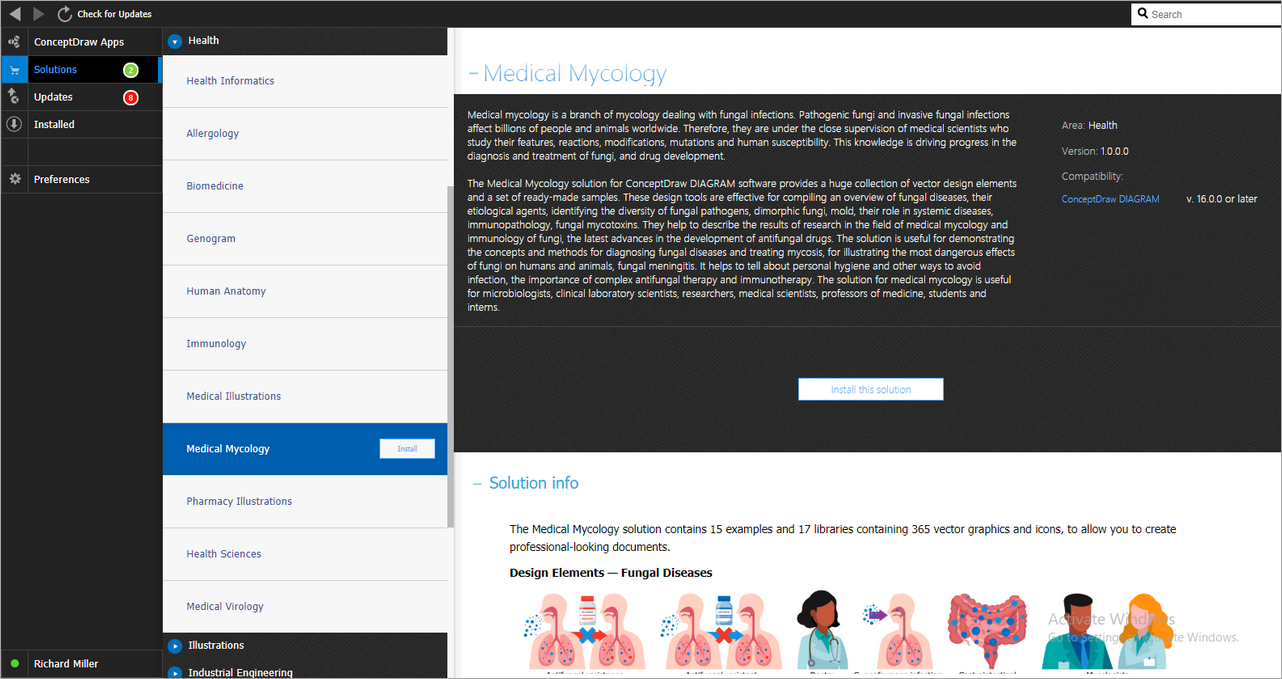Click the Installed download icon
The height and width of the screenshot is (679, 1282).
14,124
